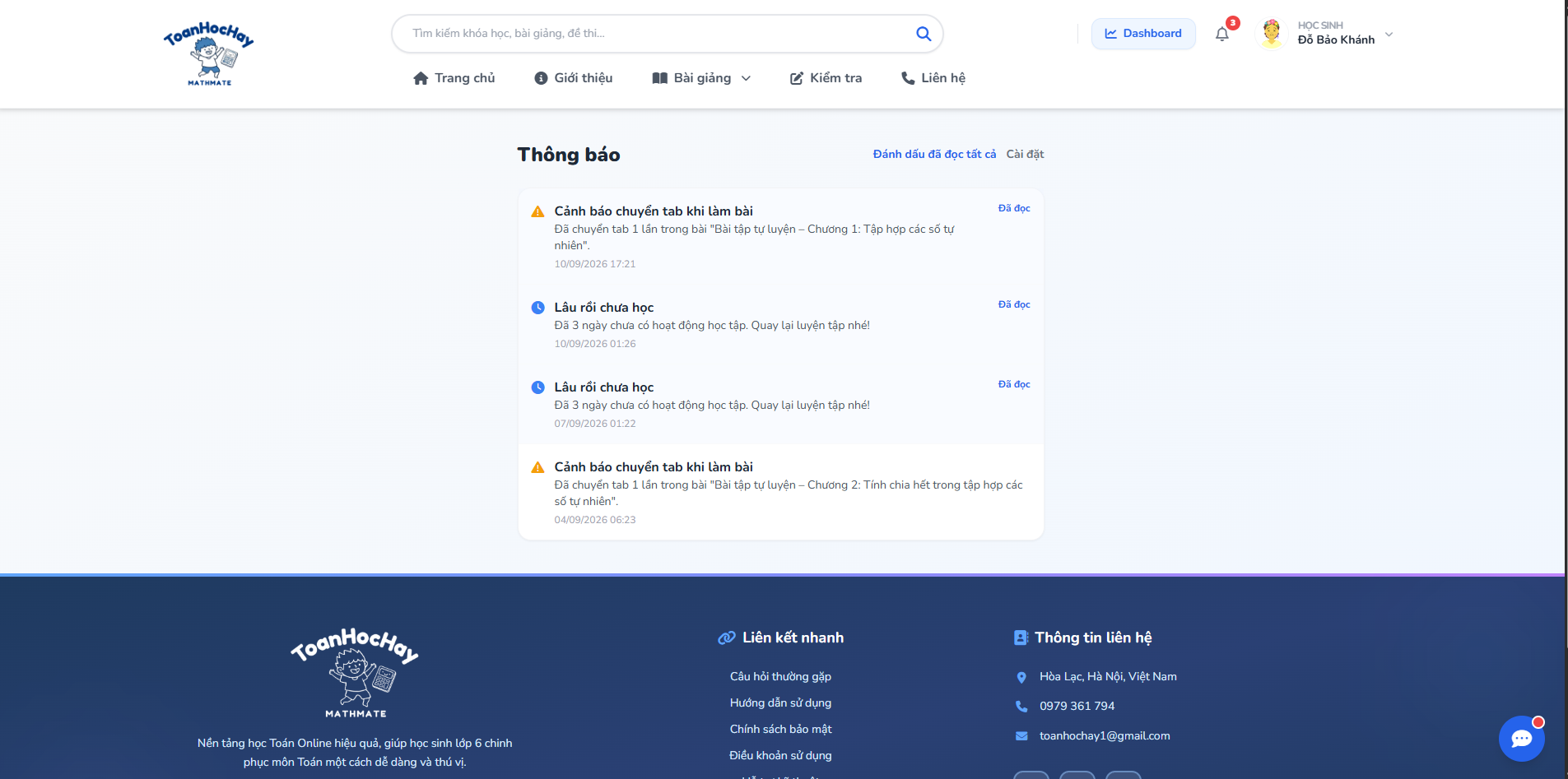The image size is (1568, 779).
Task: Expand the user account chevron
Action: (x=1389, y=35)
